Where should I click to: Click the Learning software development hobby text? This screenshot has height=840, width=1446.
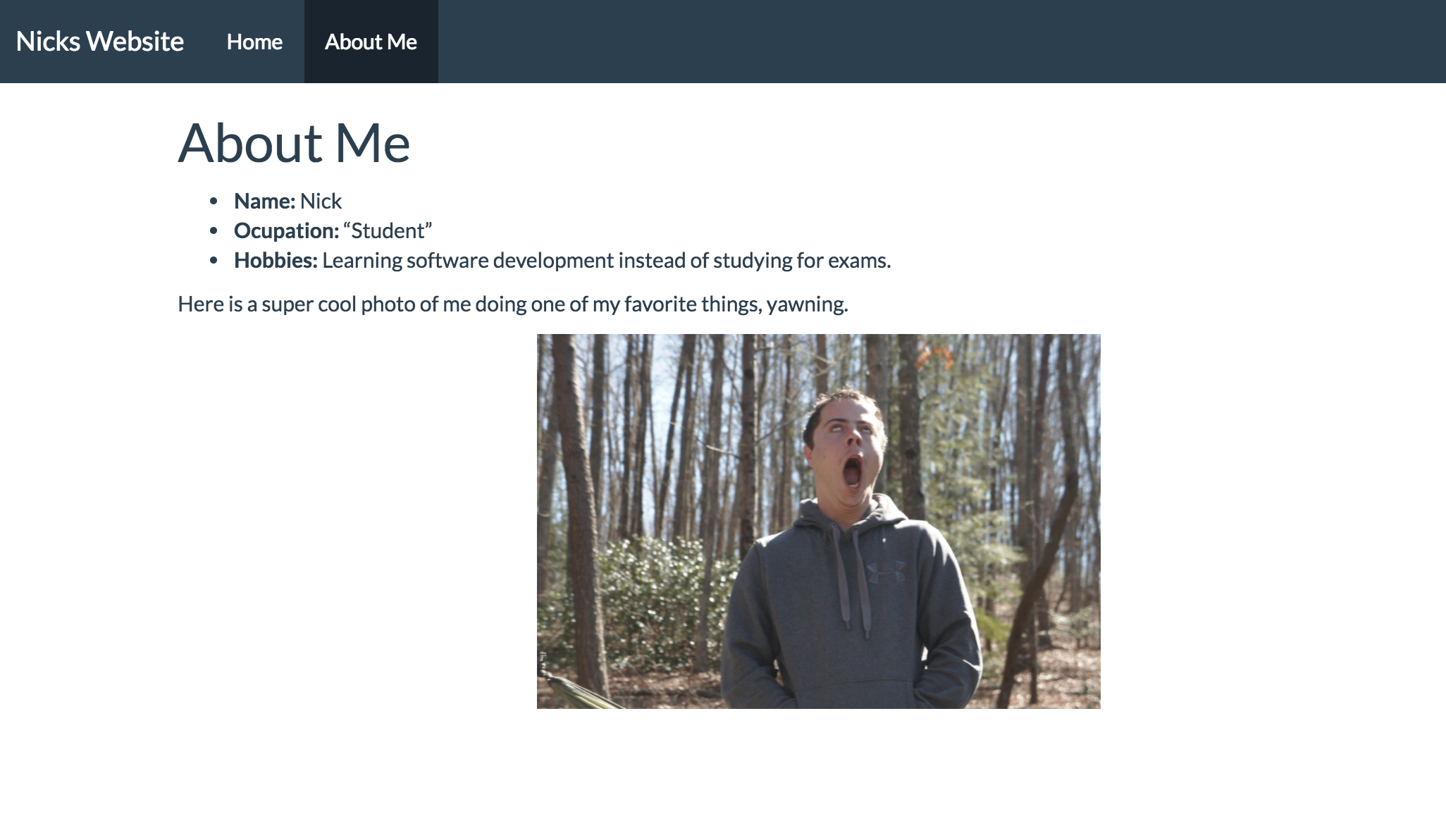point(606,261)
